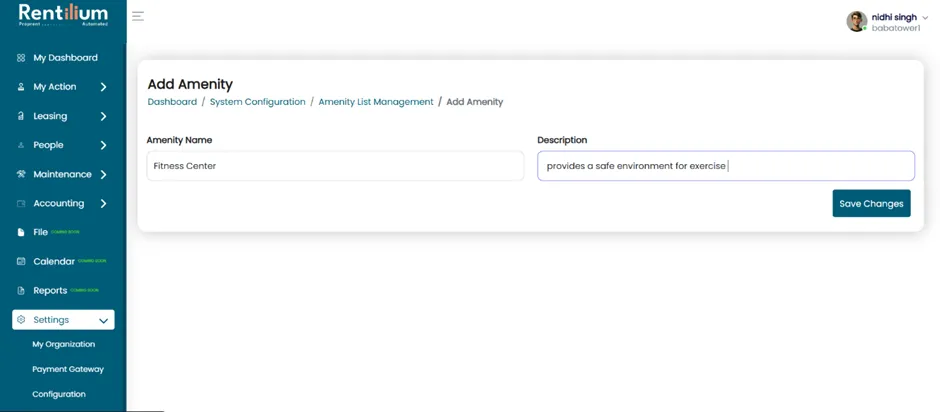Viewport: 940px width, 412px height.
Task: Go to System Configuration breadcrumb link
Action: click(x=258, y=102)
